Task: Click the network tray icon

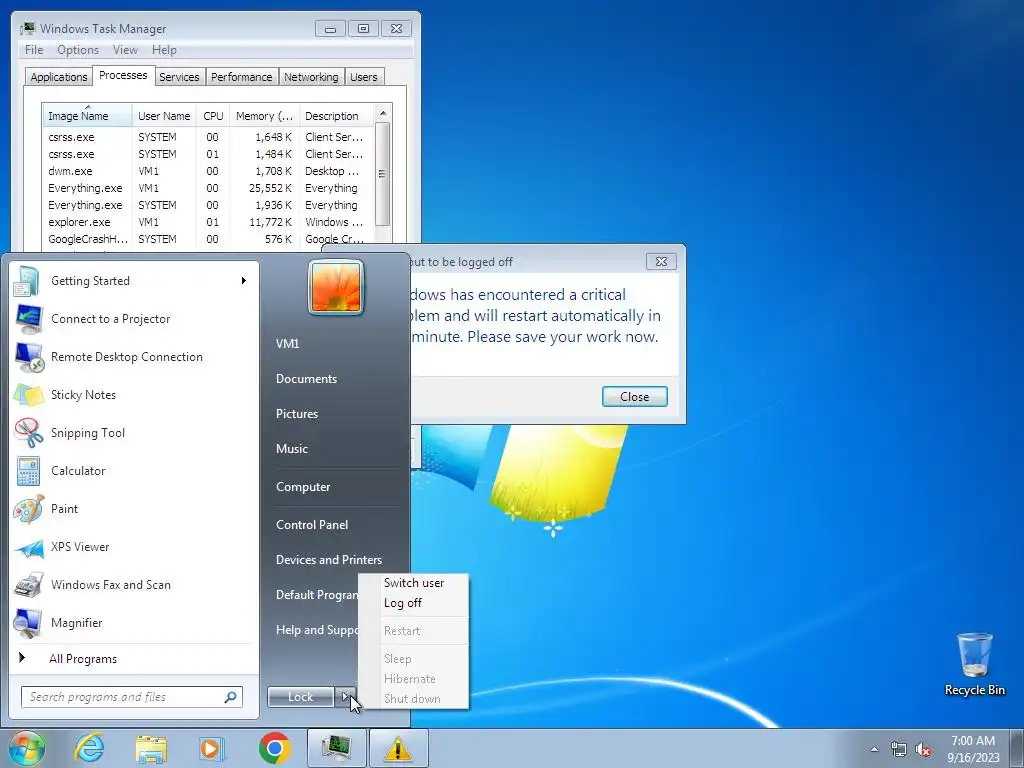Action: point(899,750)
